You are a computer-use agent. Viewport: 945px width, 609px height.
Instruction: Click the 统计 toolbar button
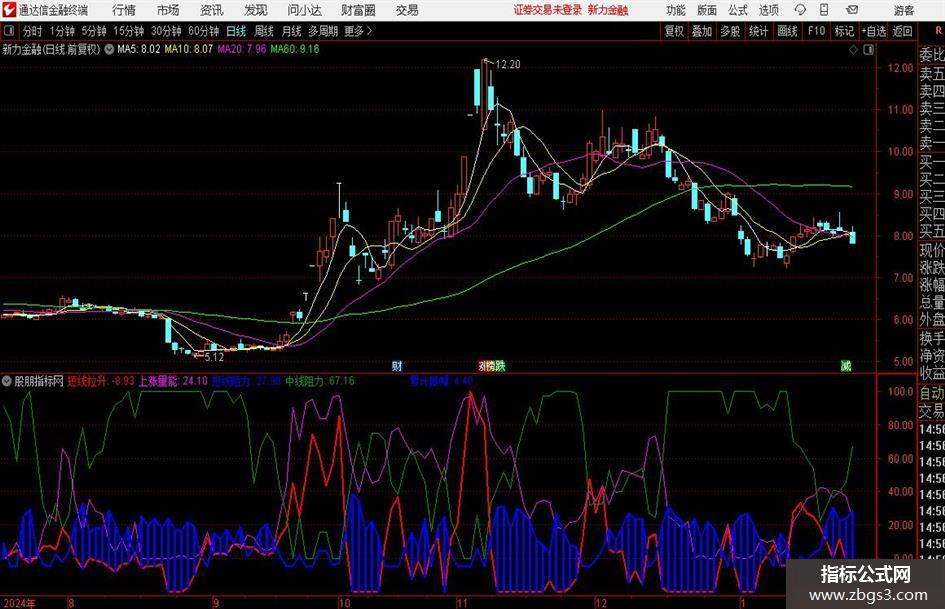(x=758, y=31)
